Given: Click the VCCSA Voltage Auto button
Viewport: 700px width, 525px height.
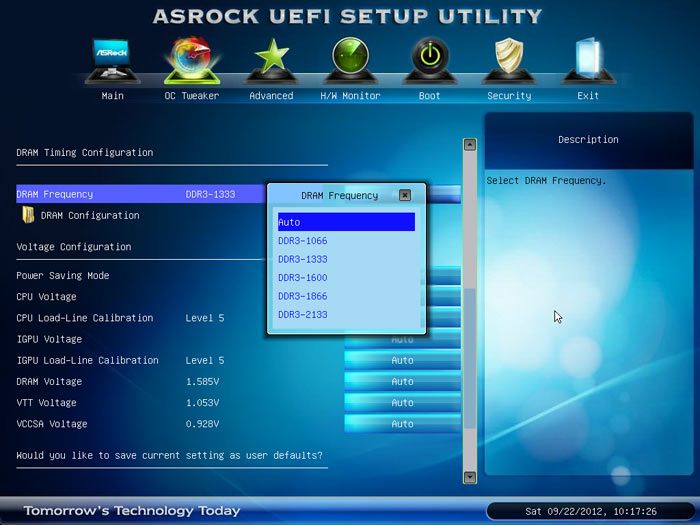Looking at the screenshot, I should 402,424.
